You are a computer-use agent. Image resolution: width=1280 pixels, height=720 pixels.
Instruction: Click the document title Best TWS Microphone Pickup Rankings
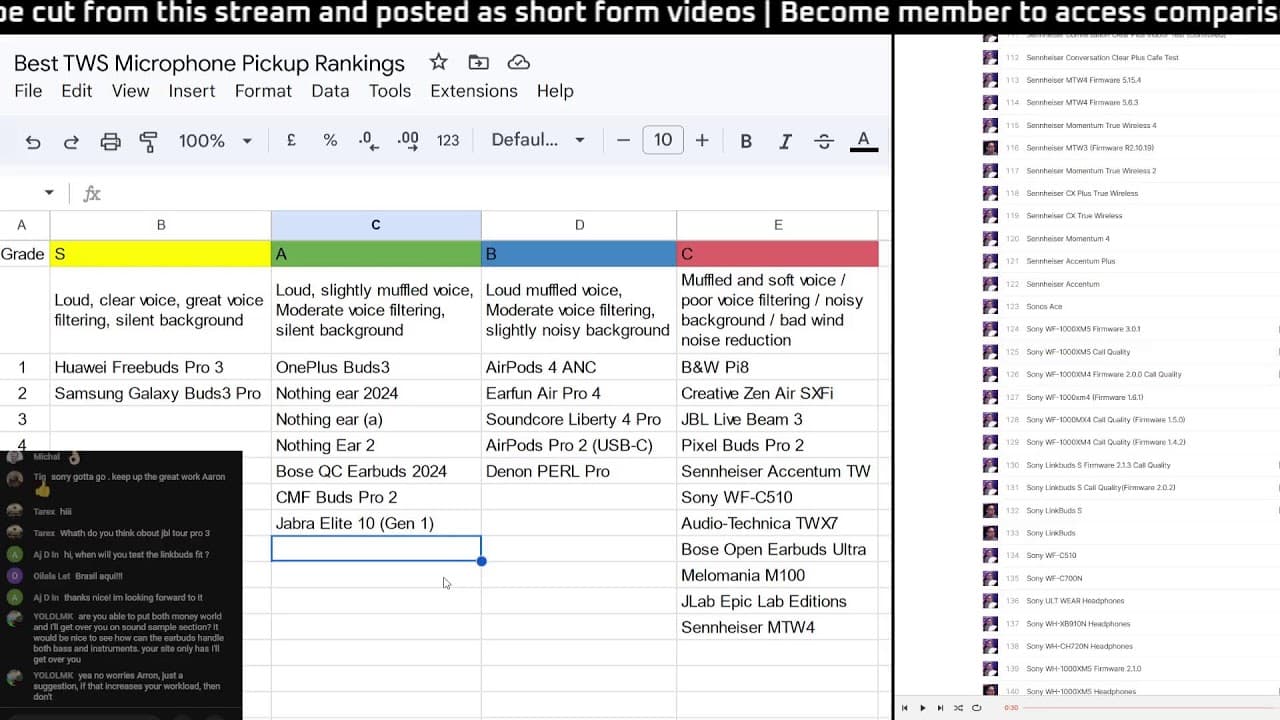point(209,63)
